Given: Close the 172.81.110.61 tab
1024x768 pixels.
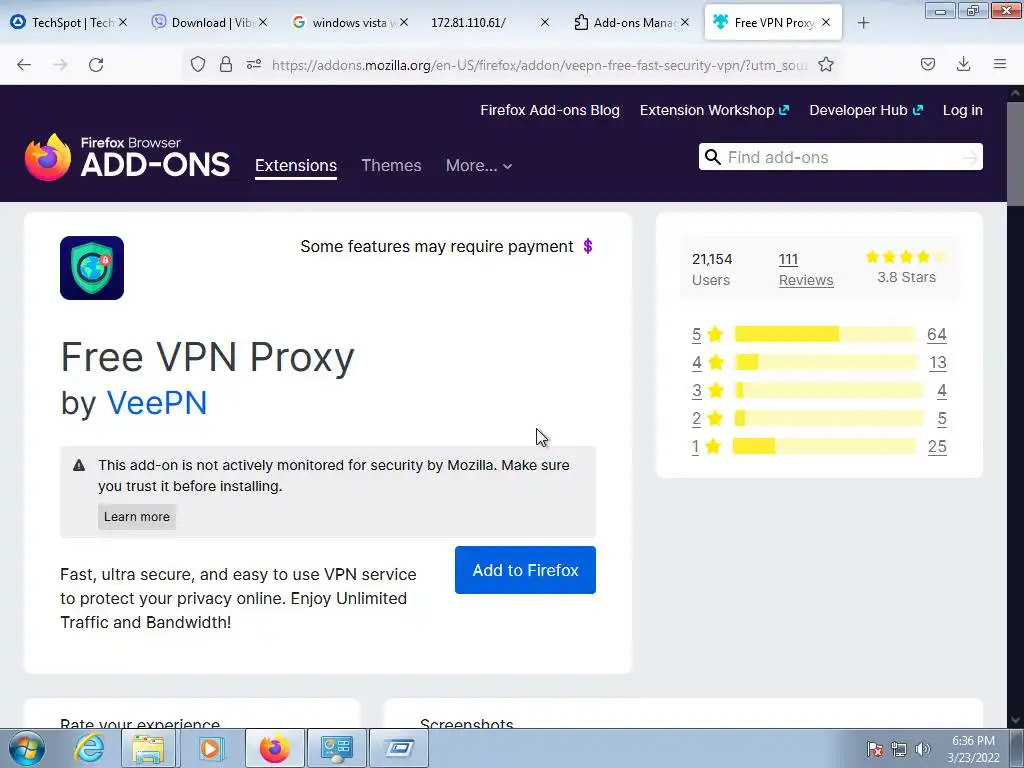Looking at the screenshot, I should pyautogui.click(x=545, y=22).
